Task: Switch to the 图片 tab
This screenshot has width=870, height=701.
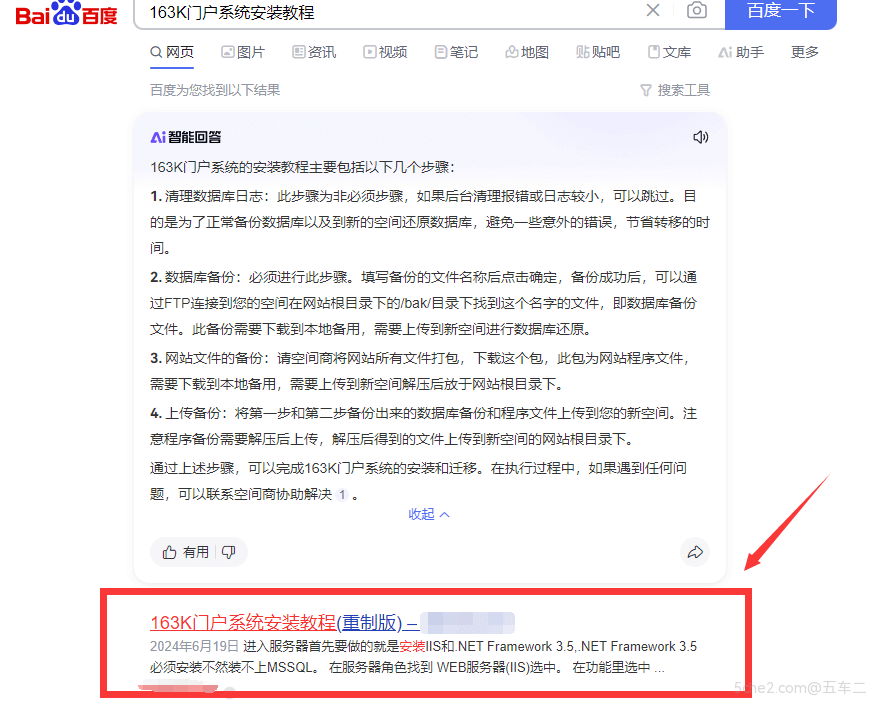Action: [243, 52]
